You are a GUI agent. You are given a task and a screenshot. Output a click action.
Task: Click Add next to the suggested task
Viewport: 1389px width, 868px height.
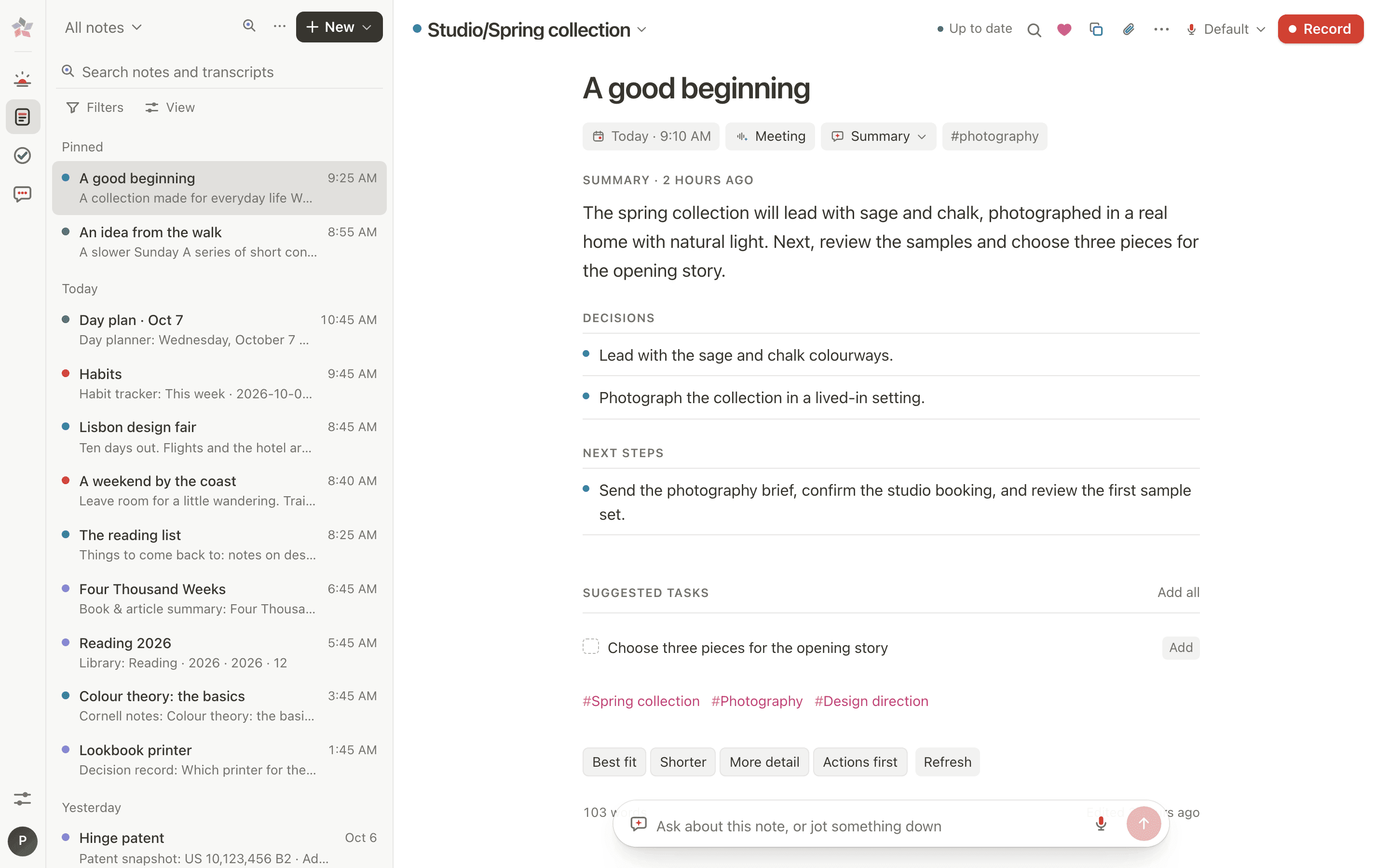pyautogui.click(x=1181, y=648)
